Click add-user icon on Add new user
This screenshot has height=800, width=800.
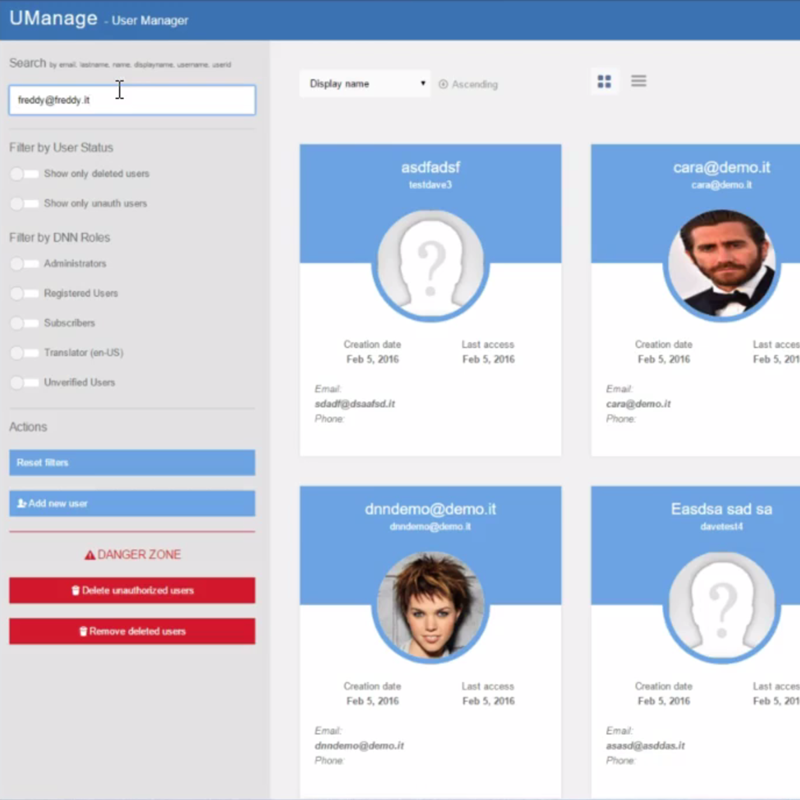tap(22, 504)
